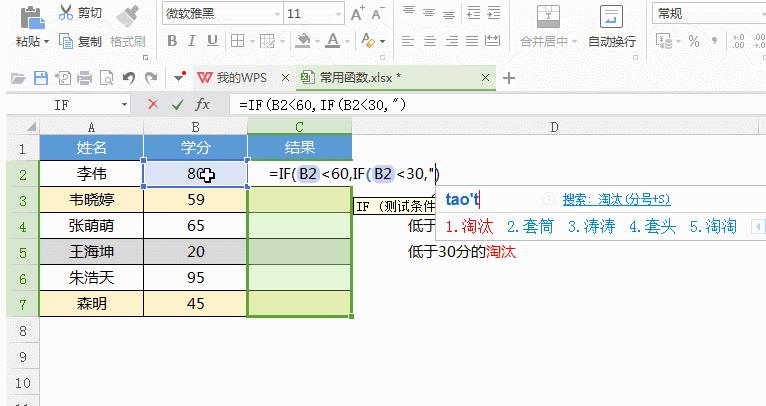
Task: Open the font size dropdown showing 11
Action: [339, 14]
